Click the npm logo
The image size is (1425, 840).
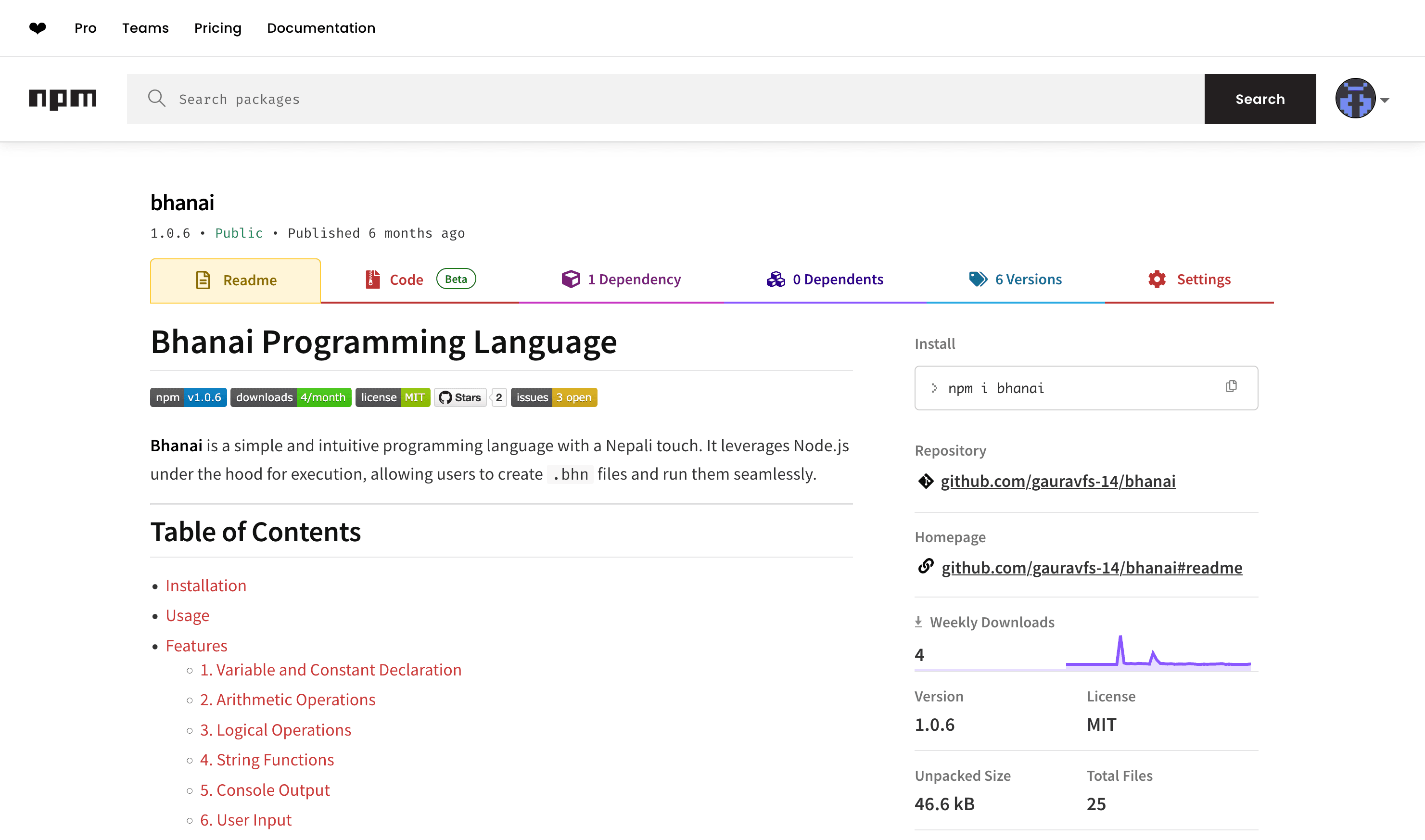click(63, 99)
